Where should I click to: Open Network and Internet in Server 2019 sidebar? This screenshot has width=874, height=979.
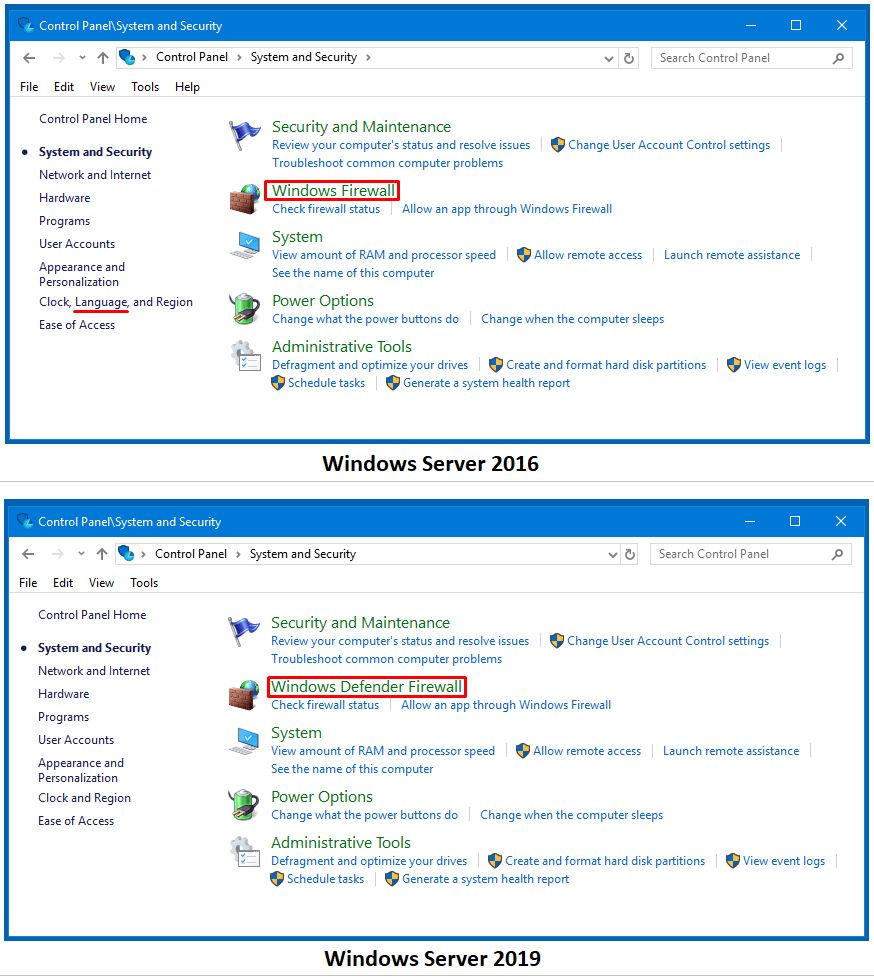[94, 671]
